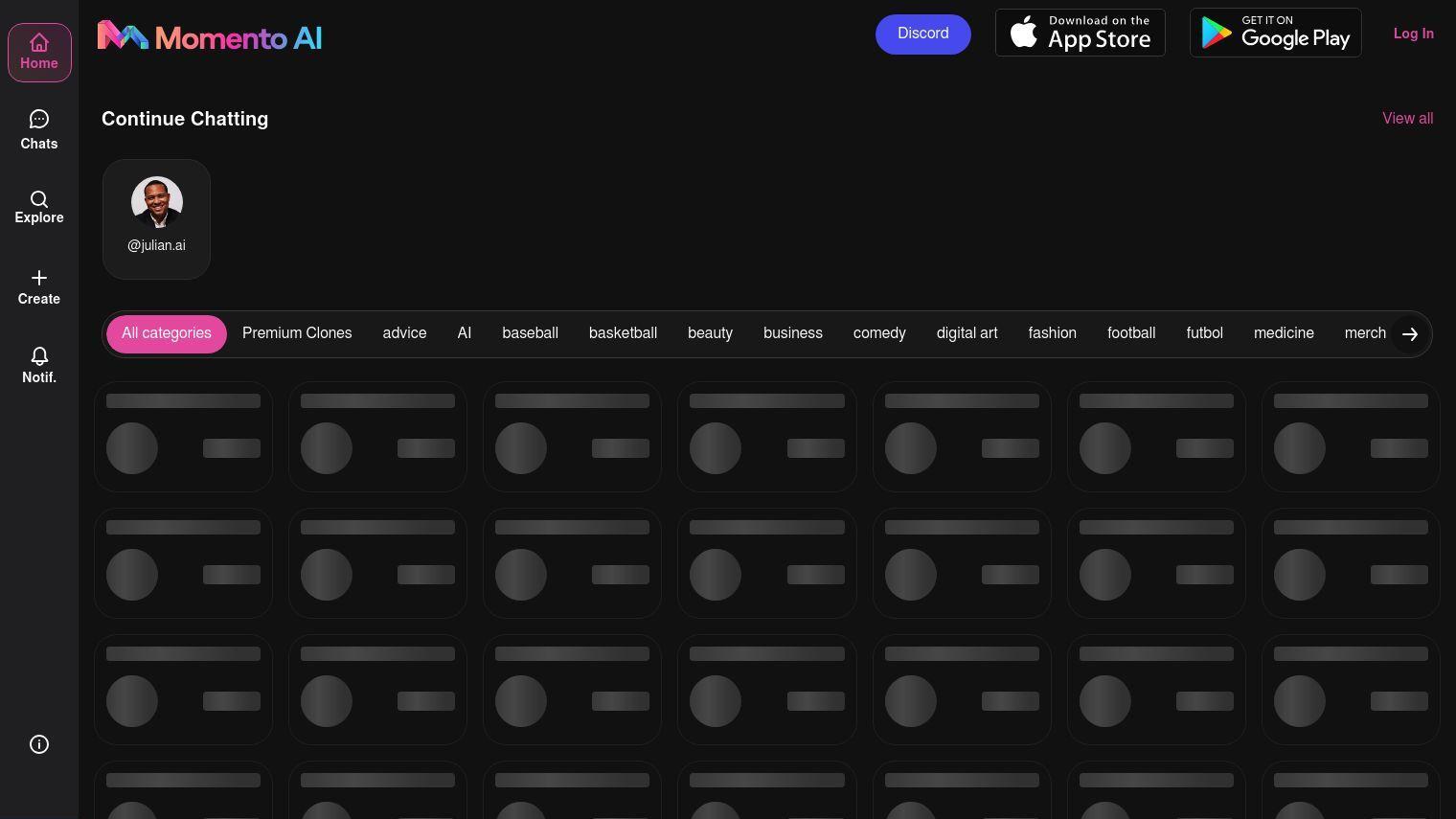This screenshot has height=819, width=1456.
Task: Select the fashion category
Action: click(x=1052, y=333)
